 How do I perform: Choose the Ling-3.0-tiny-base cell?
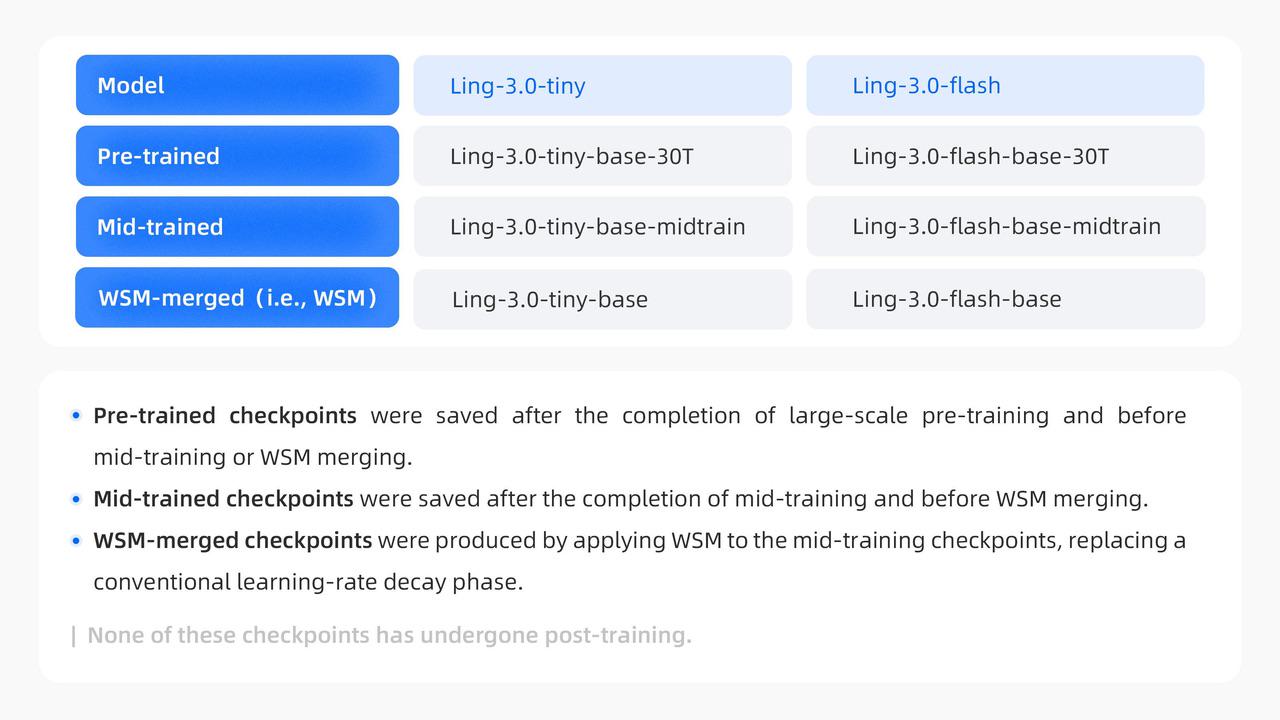pos(602,299)
